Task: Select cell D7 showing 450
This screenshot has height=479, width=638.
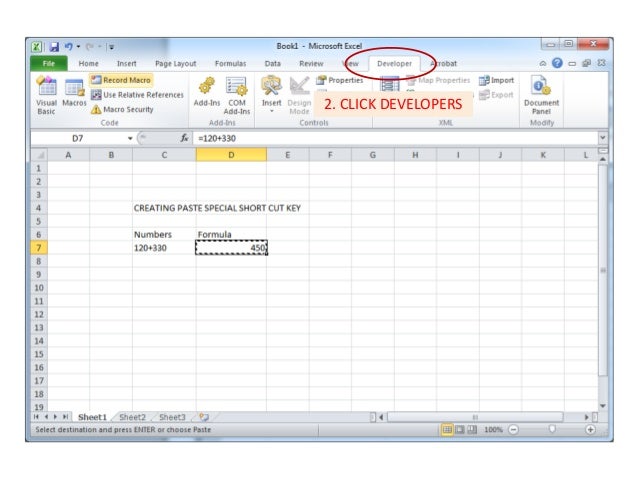Action: pos(231,248)
